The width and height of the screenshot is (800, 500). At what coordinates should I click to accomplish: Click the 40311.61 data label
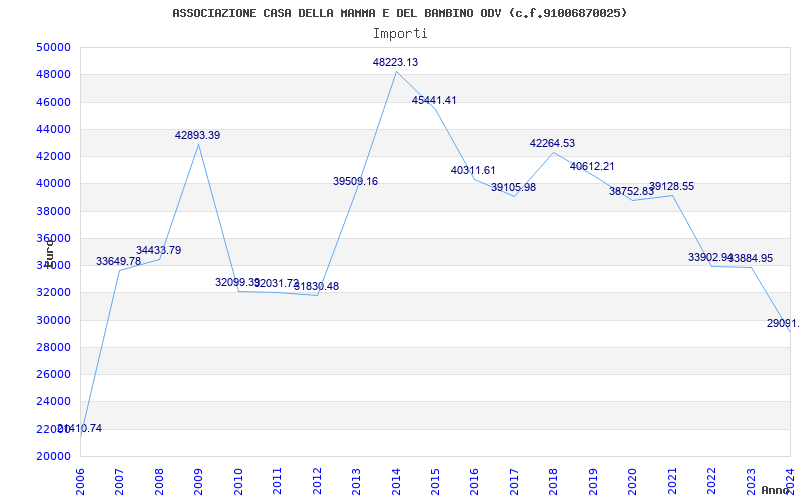(x=473, y=170)
